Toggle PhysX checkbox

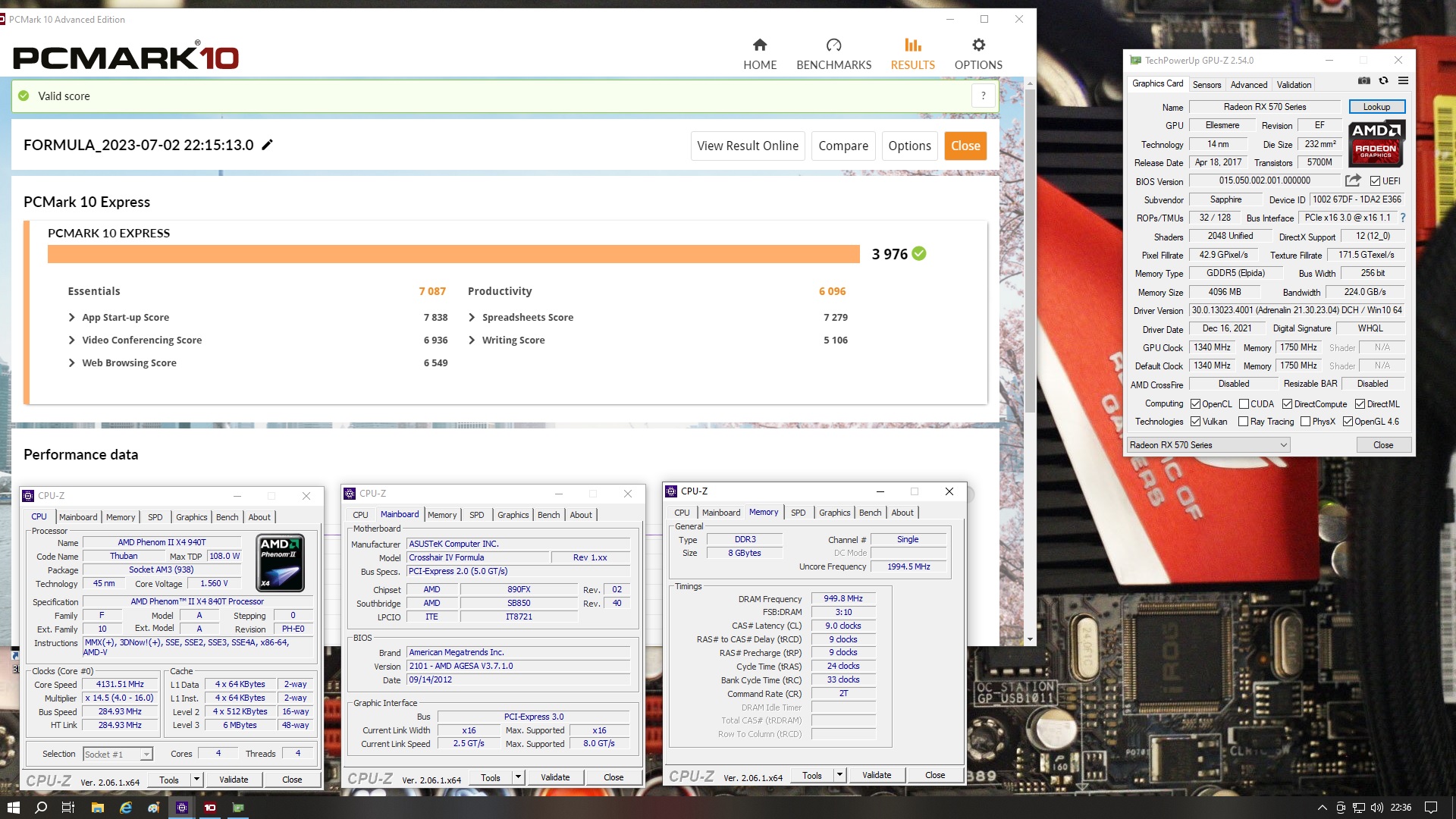pos(1305,422)
